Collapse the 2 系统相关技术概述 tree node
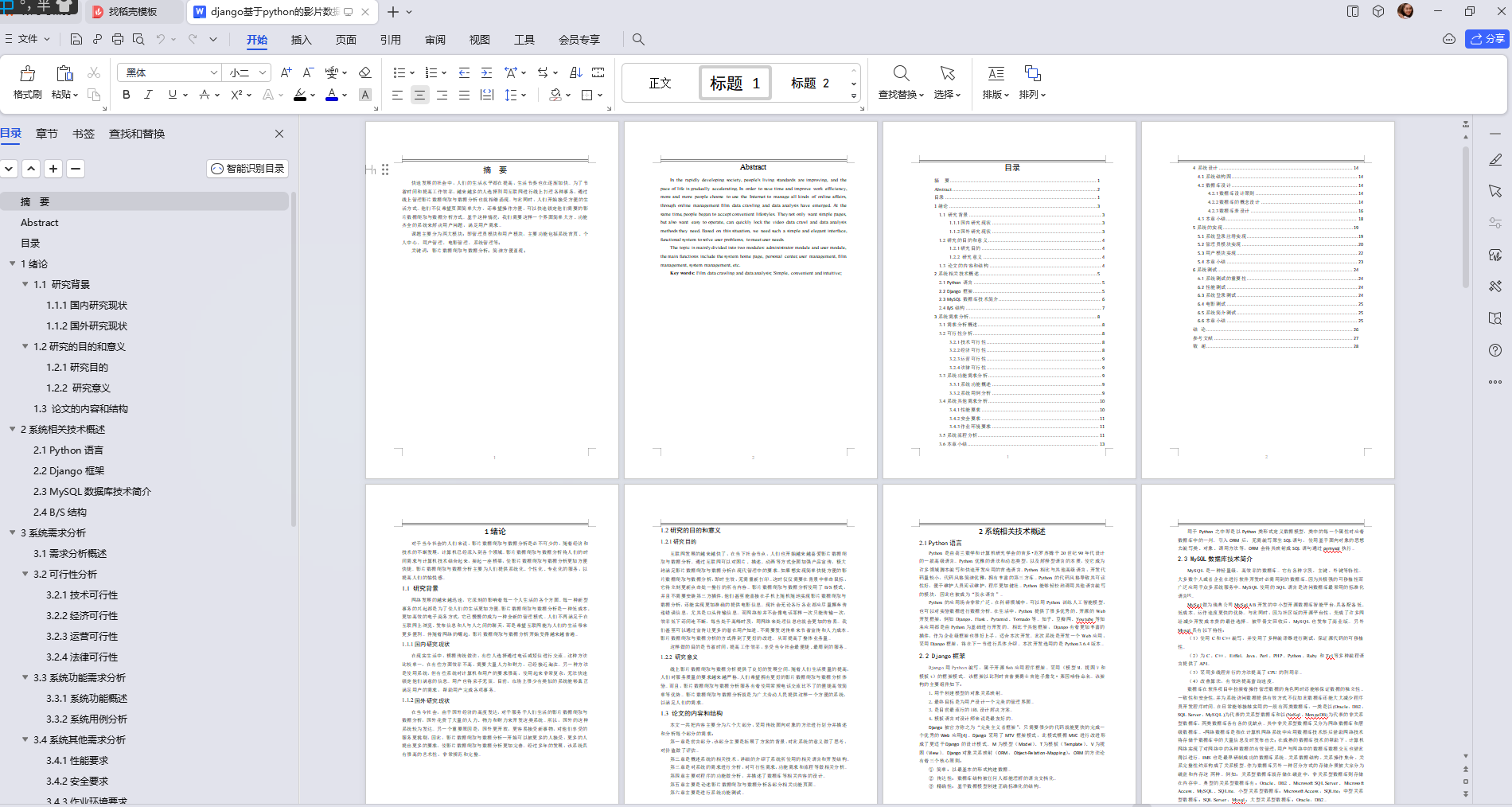This screenshot has height=807, width=1512. 12,429
